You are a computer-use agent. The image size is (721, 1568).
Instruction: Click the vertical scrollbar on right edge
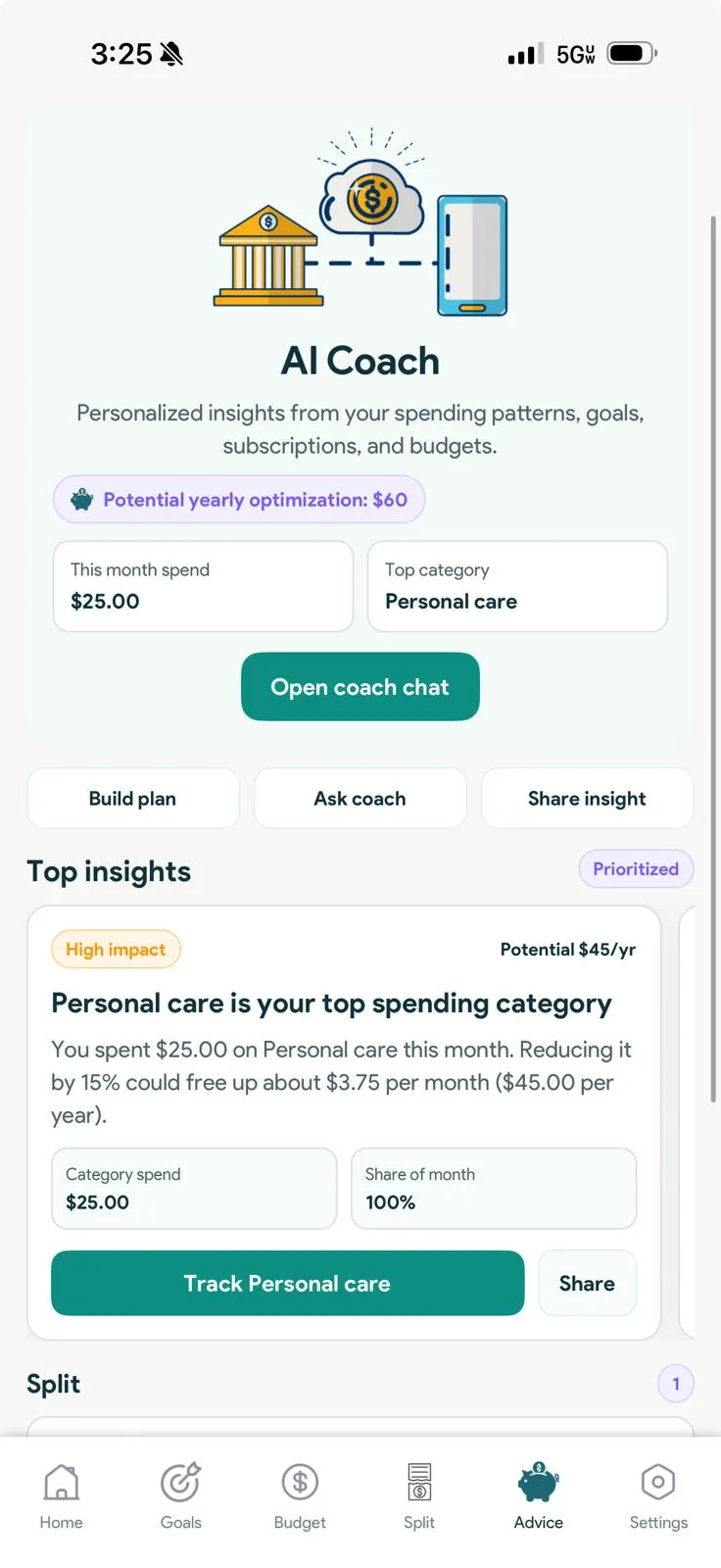pos(713,657)
